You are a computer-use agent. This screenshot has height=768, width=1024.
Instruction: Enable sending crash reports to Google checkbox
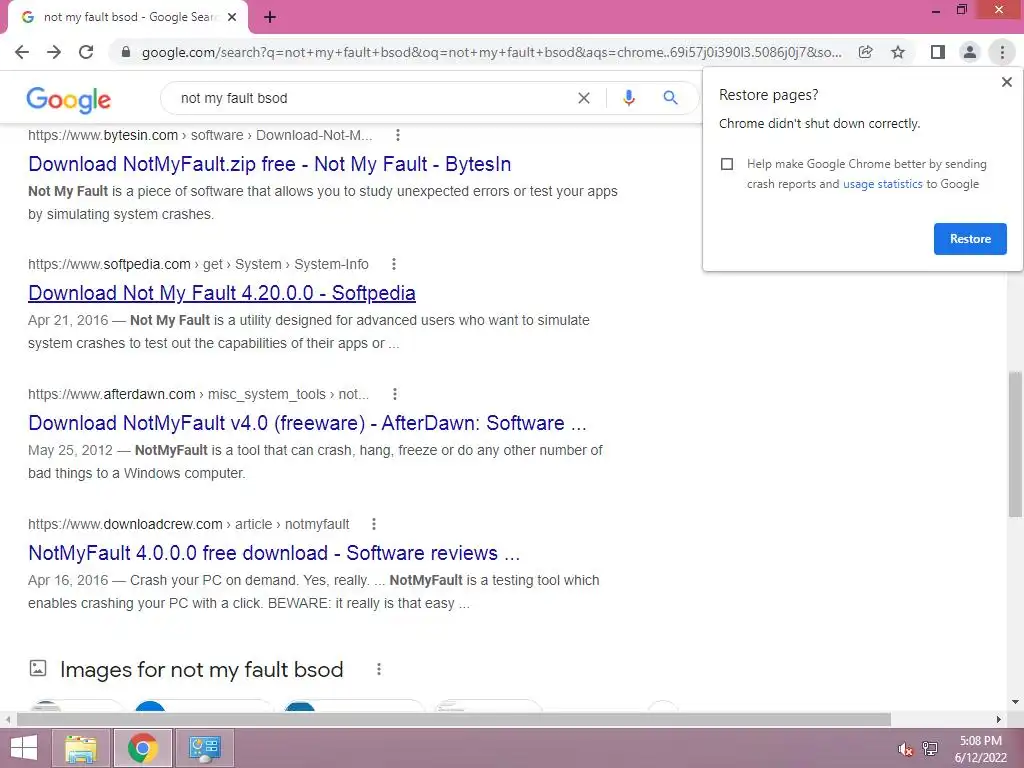coord(727,164)
